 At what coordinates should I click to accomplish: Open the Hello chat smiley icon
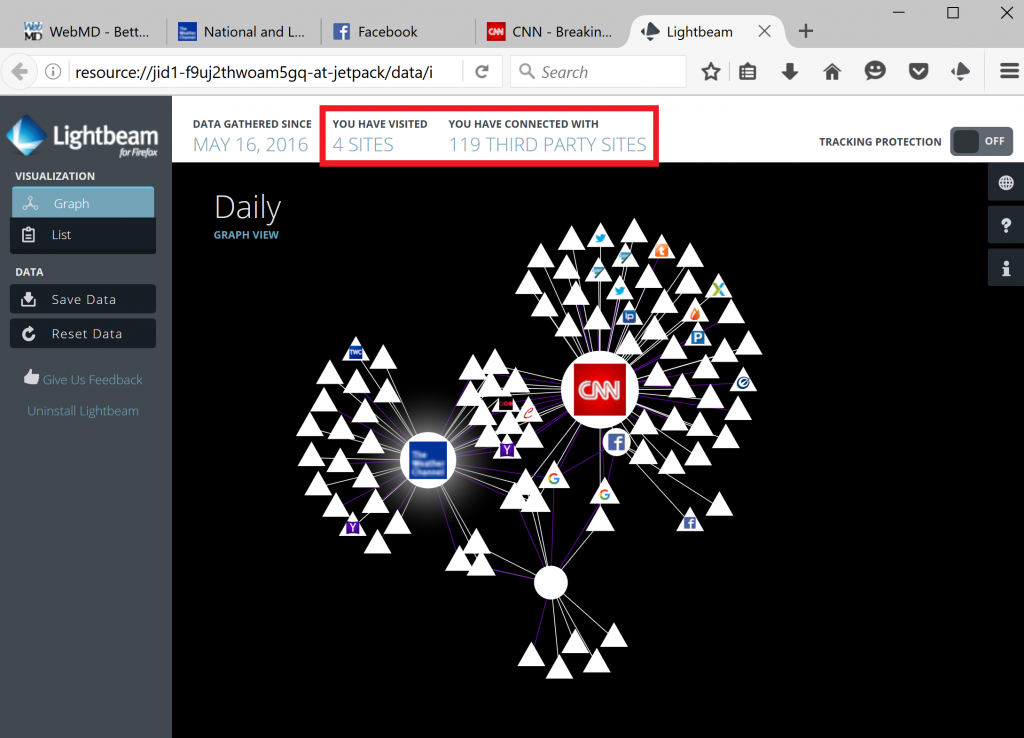pos(875,71)
